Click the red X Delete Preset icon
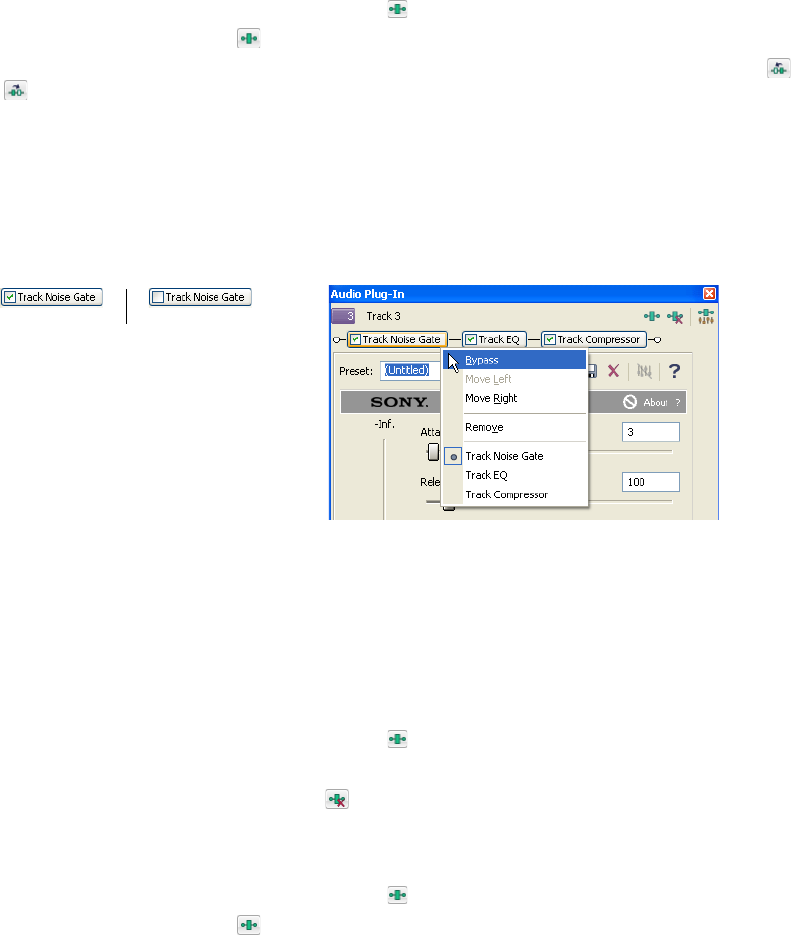Screen dimensions: 791x935 (613, 371)
